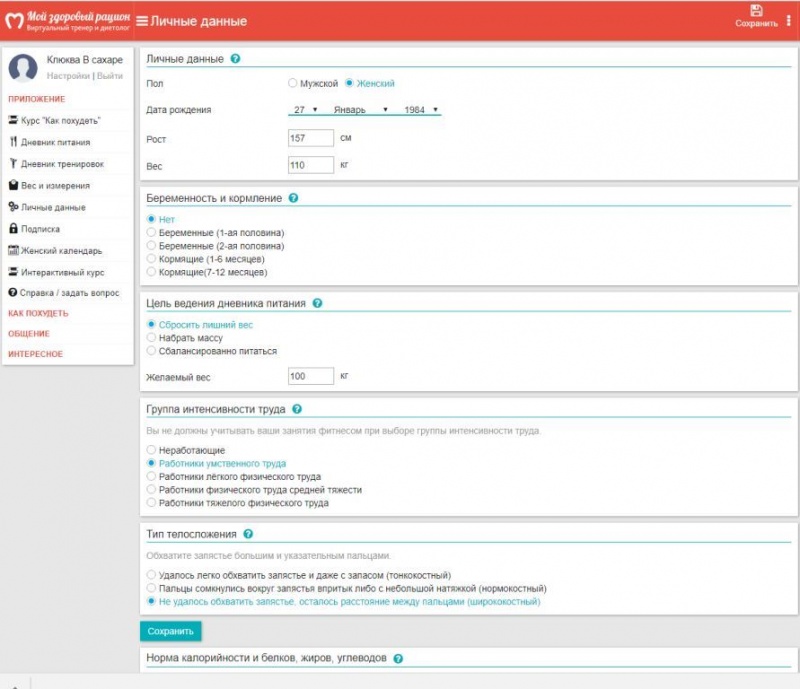Screen dimensions: 800x689
Task: Open help icon for Беременность и кормление
Action: pos(293,198)
